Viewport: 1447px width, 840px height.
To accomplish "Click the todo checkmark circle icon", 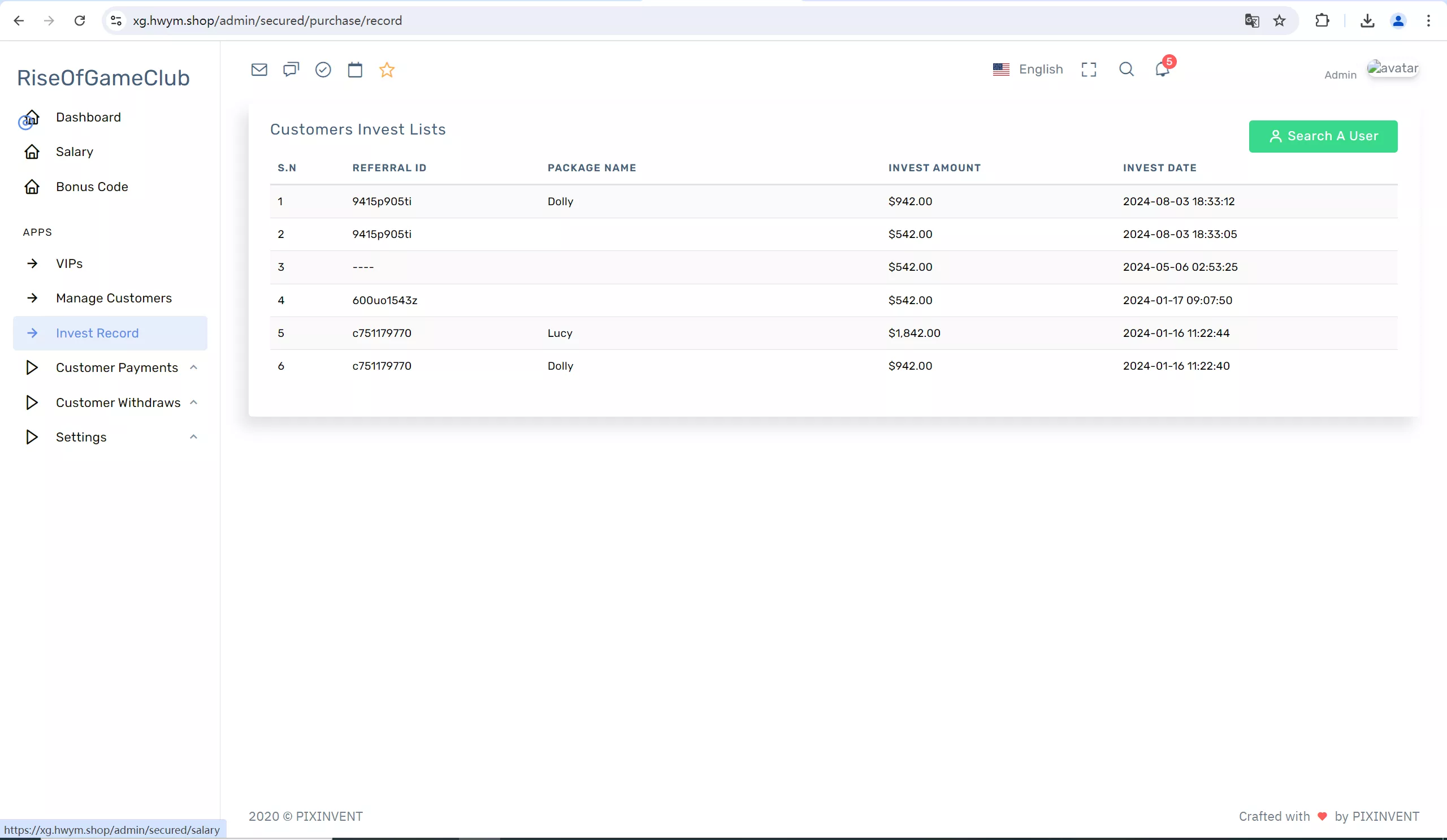I will point(323,70).
